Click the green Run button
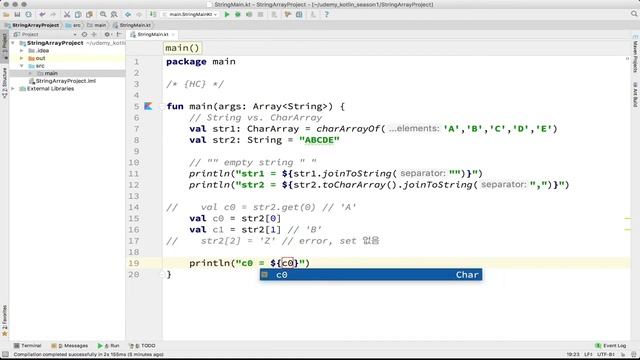 point(227,14)
